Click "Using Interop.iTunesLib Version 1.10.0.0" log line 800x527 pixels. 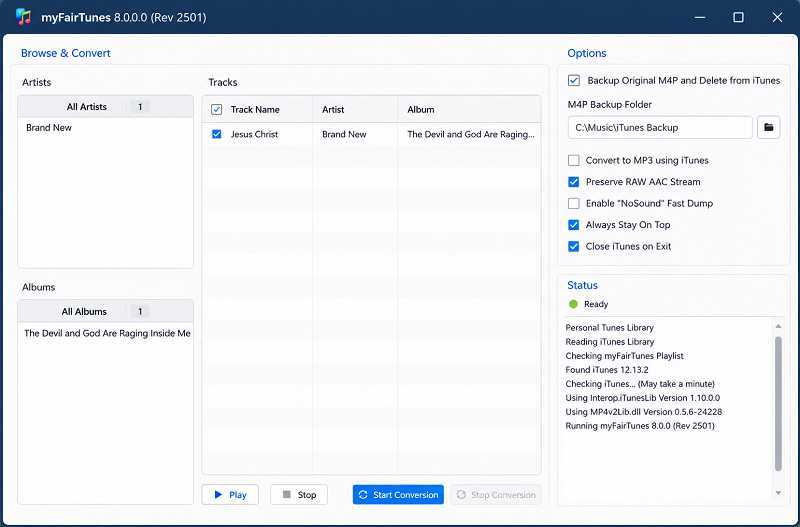click(643, 397)
